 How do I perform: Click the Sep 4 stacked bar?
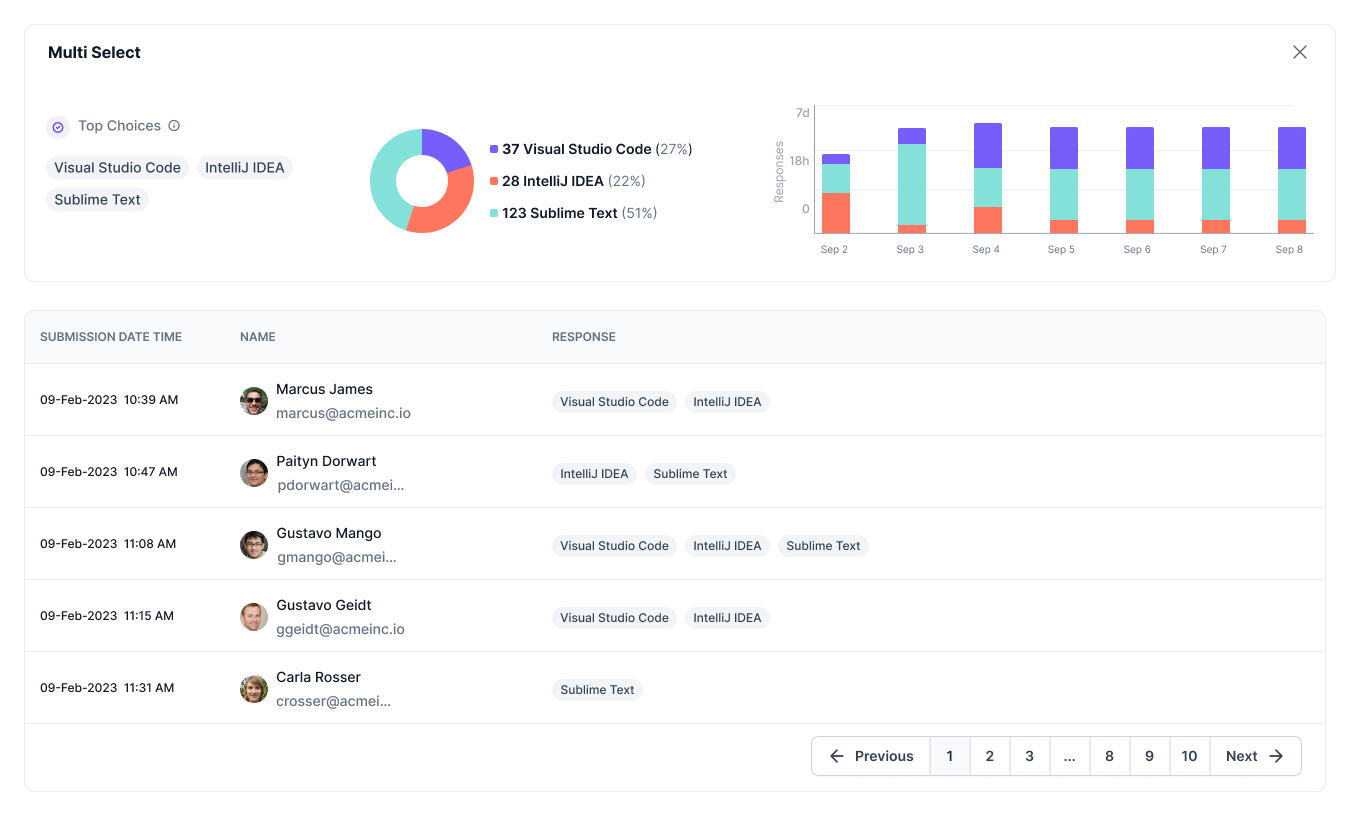[x=988, y=179]
